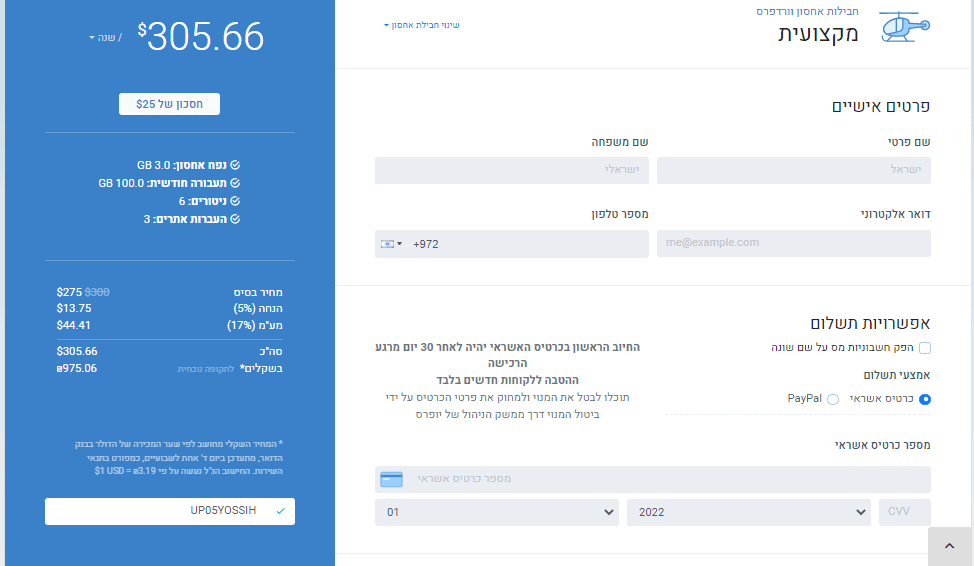Viewport: 974px width, 566px height.
Task: Open the Israel flag country code selector
Action: coord(391,244)
